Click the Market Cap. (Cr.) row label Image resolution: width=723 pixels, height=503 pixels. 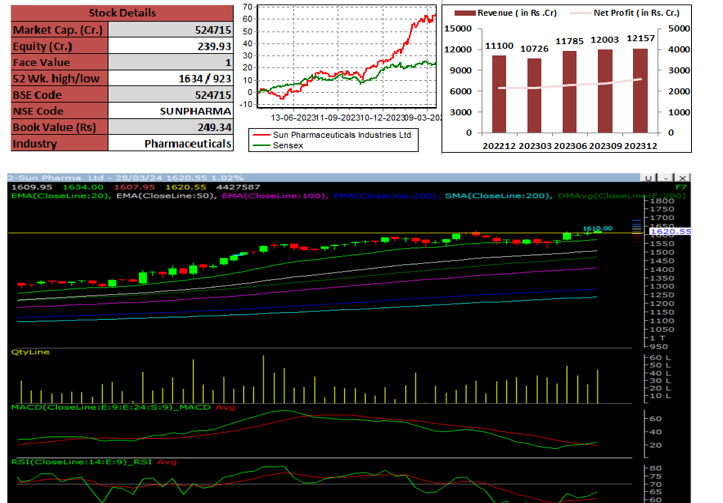pyautogui.click(x=59, y=30)
